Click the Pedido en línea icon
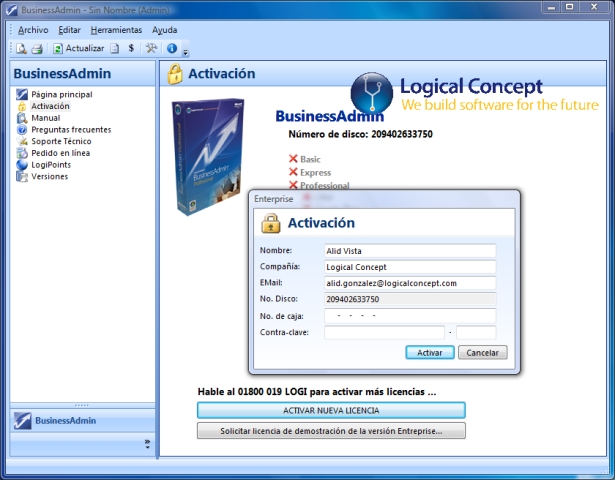Screen dimensions: 615x480 click(22, 153)
